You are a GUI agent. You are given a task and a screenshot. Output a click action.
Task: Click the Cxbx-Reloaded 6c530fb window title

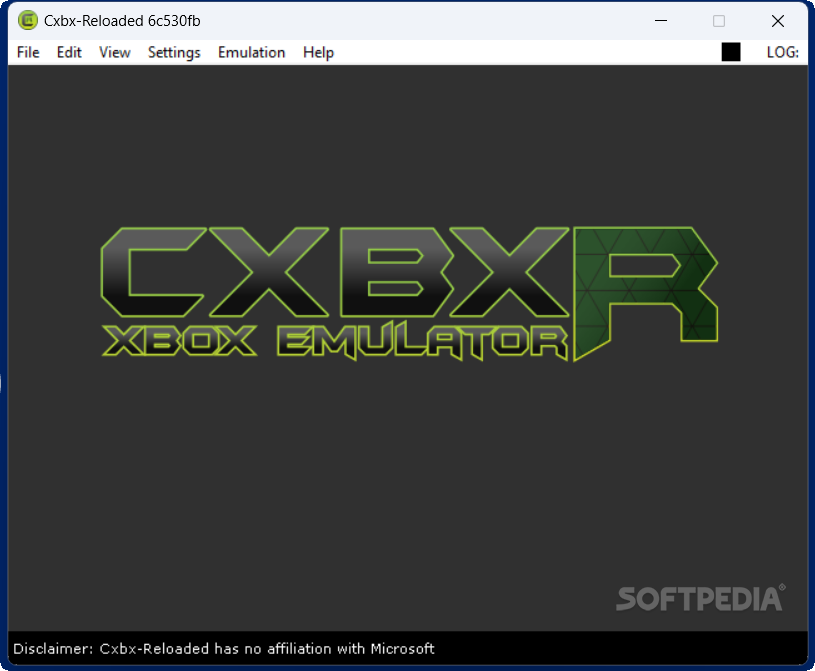(x=122, y=21)
